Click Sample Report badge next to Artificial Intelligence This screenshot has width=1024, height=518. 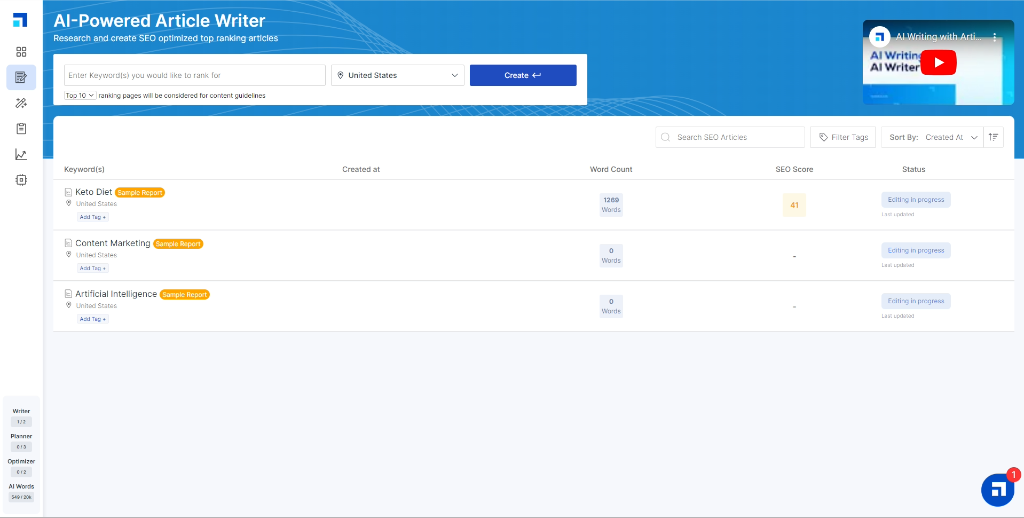pyautogui.click(x=185, y=295)
